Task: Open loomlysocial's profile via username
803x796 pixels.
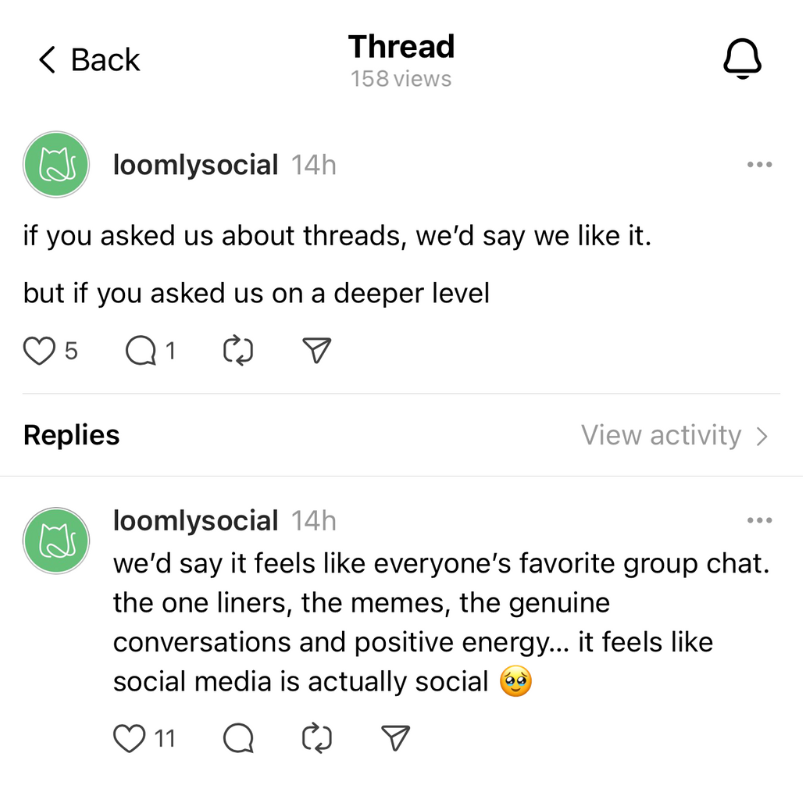Action: 195,164
